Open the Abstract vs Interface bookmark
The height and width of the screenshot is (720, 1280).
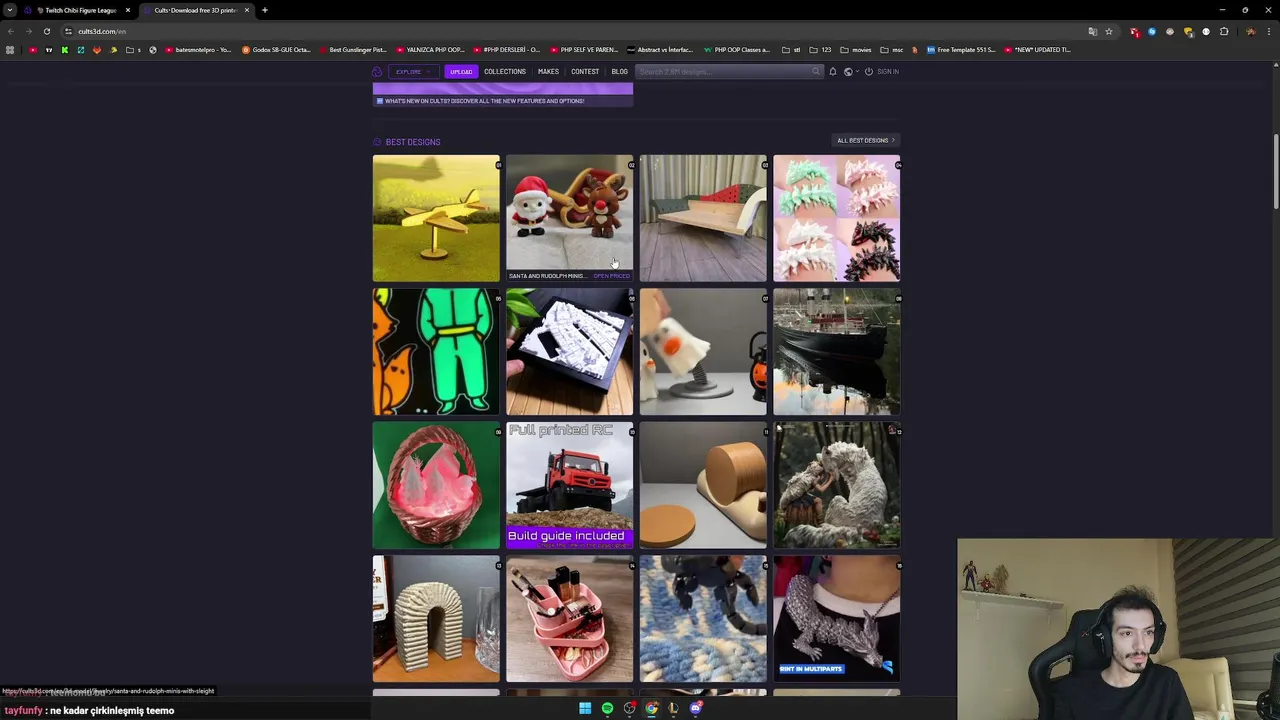pyautogui.click(x=659, y=50)
